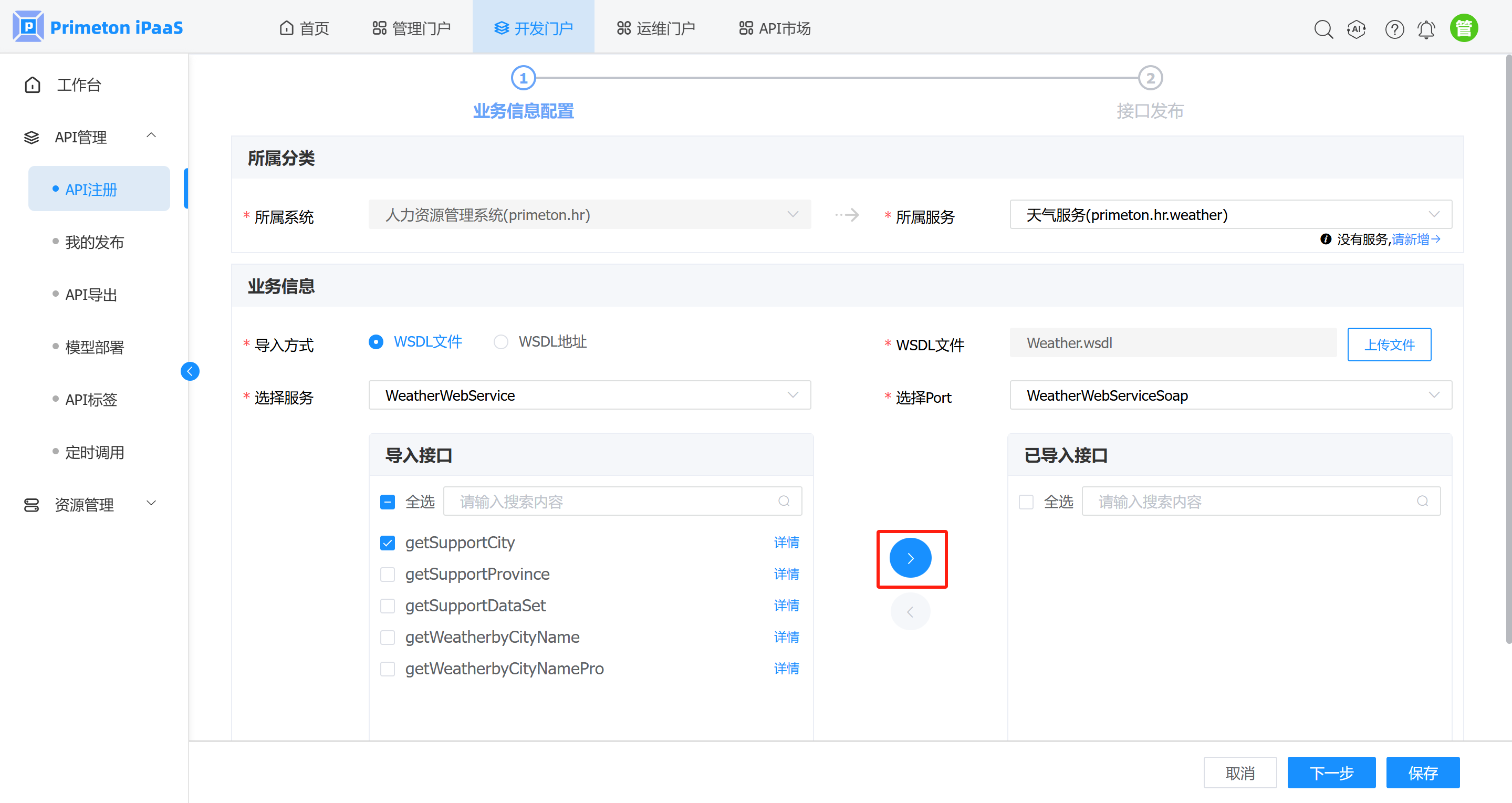
Task: Select the WSDL地址 radio option
Action: pyautogui.click(x=500, y=342)
